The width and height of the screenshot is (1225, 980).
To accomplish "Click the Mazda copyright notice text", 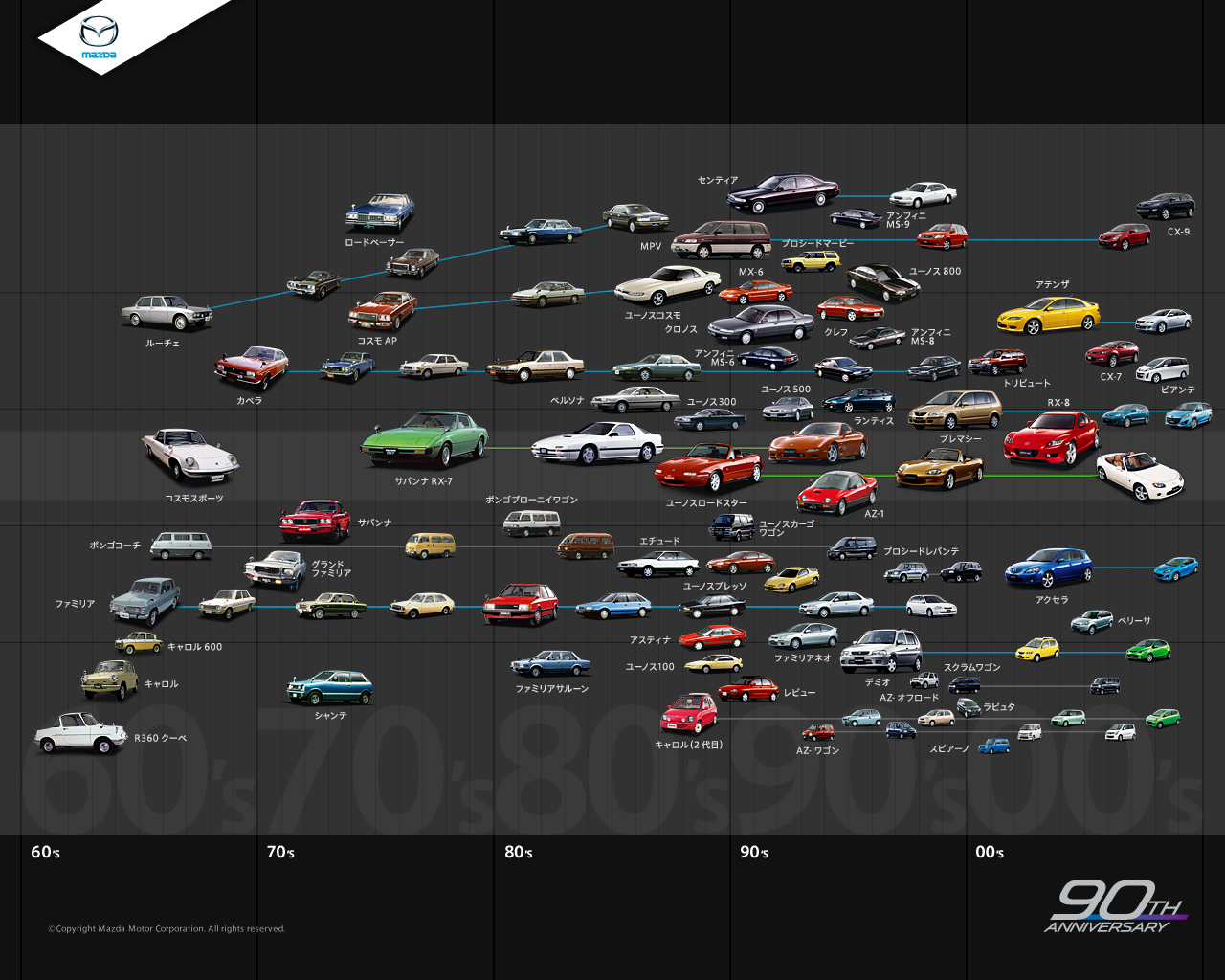I will [167, 928].
